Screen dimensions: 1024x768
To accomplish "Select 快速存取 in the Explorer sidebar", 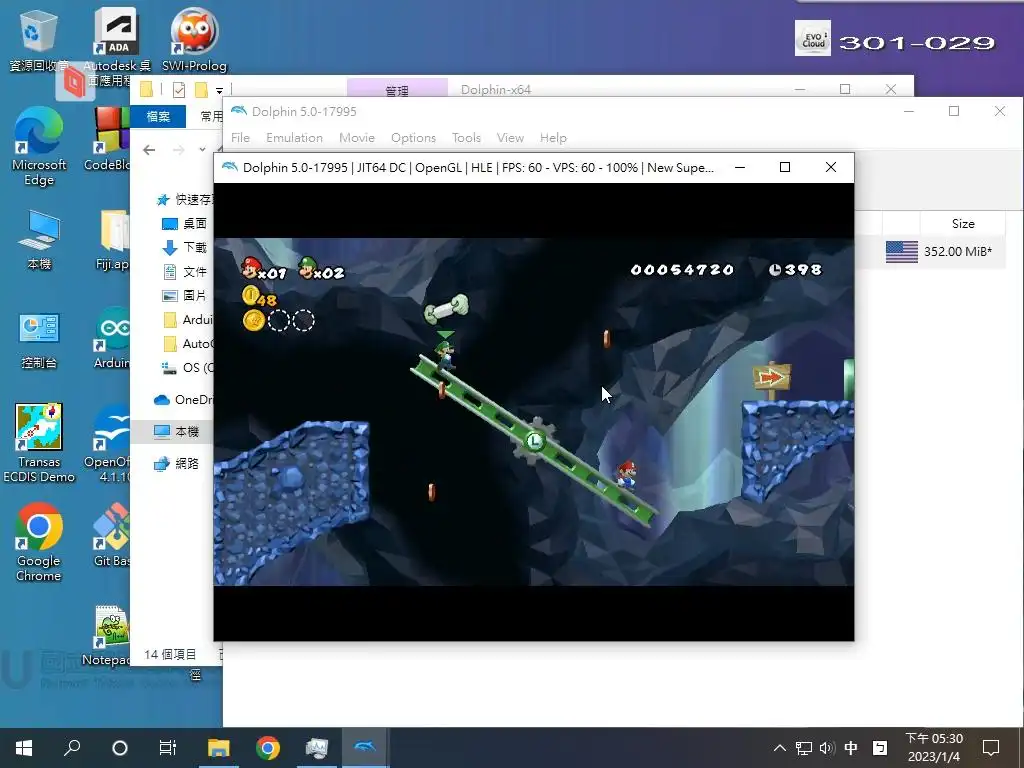I will coord(186,199).
